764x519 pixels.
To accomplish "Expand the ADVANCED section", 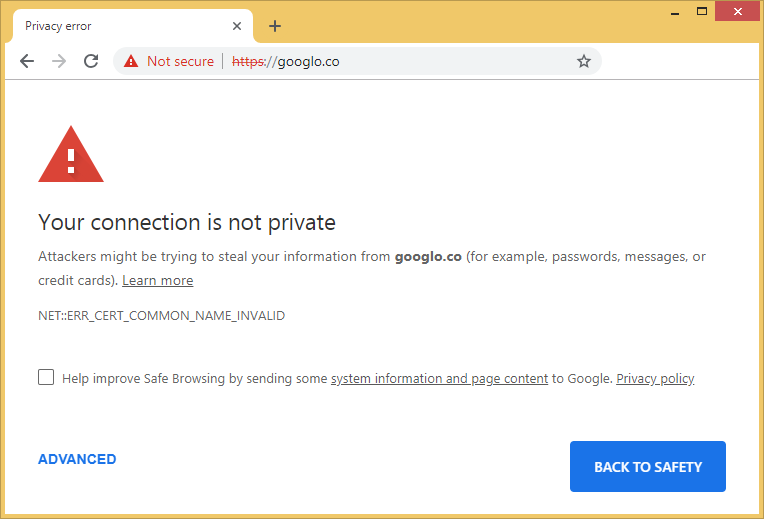I will click(77, 459).
